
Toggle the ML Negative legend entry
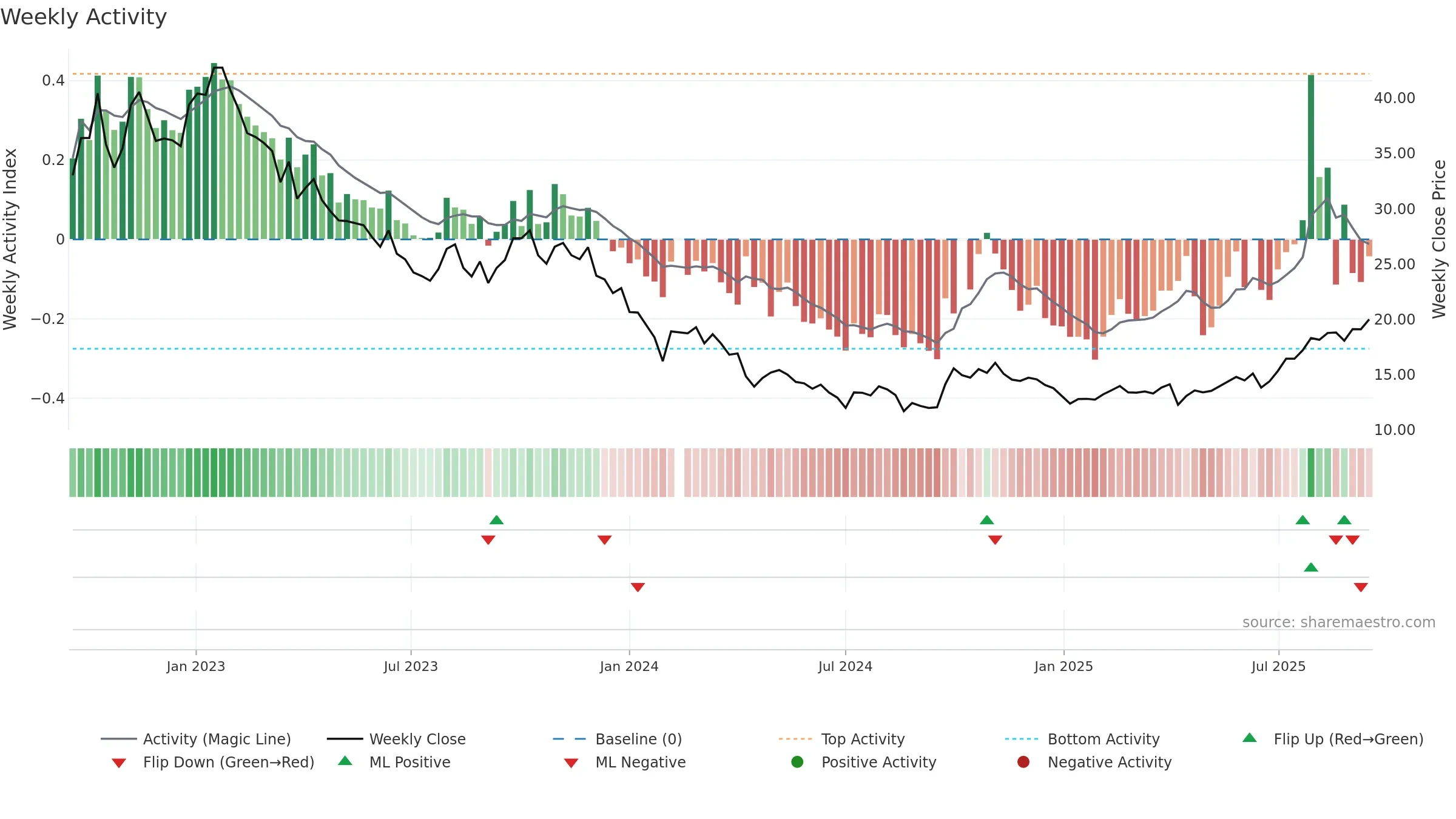tap(625, 762)
